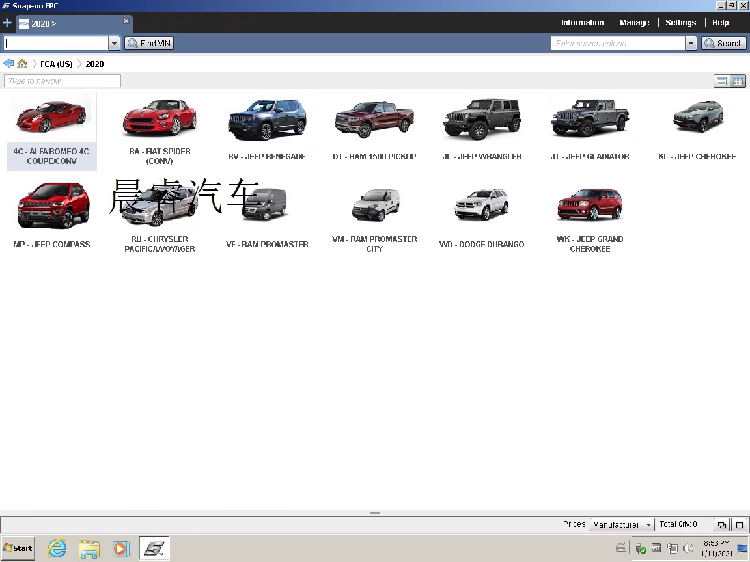Image resolution: width=750 pixels, height=562 pixels.
Task: Switch to thumbnail grid view icon
Action: pyautogui.click(x=738, y=81)
